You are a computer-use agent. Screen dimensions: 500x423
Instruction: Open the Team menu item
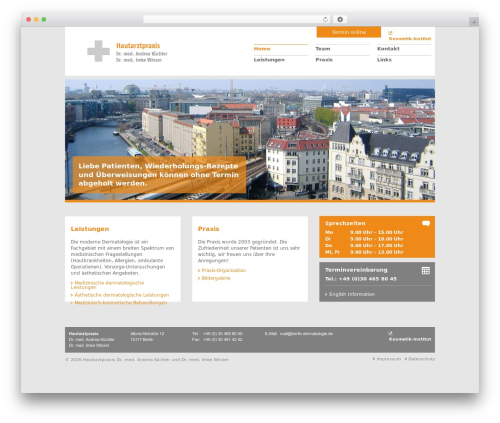(x=323, y=49)
